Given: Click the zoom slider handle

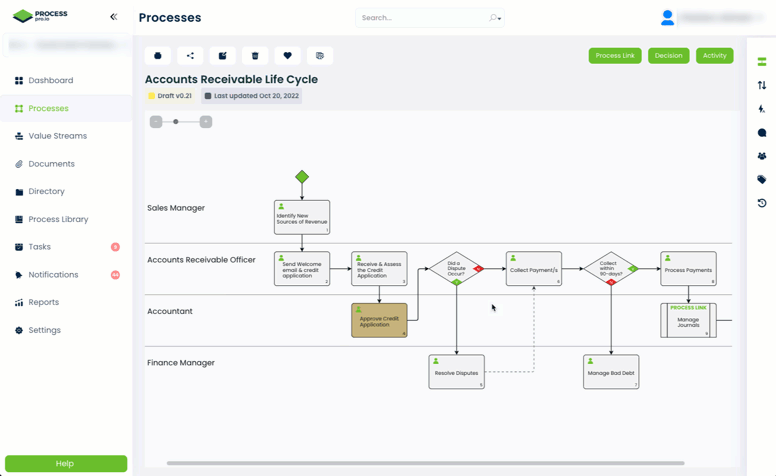Looking at the screenshot, I should (x=176, y=122).
